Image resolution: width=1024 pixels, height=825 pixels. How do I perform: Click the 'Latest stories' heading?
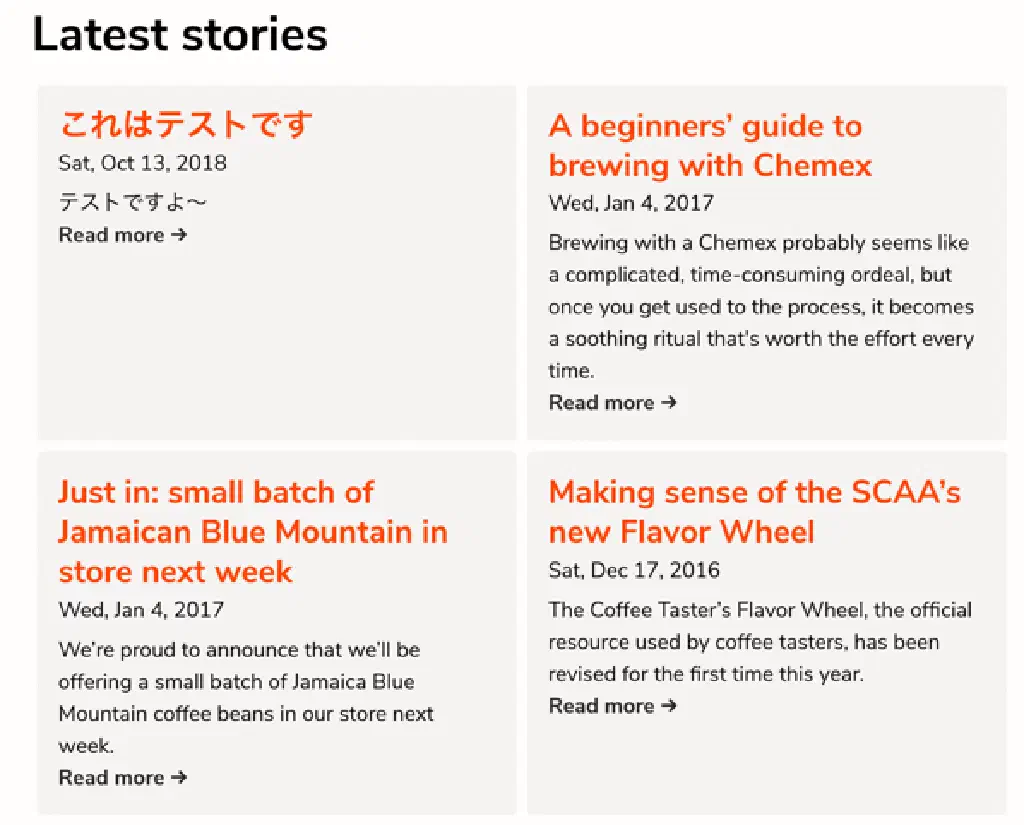pyautogui.click(x=180, y=35)
